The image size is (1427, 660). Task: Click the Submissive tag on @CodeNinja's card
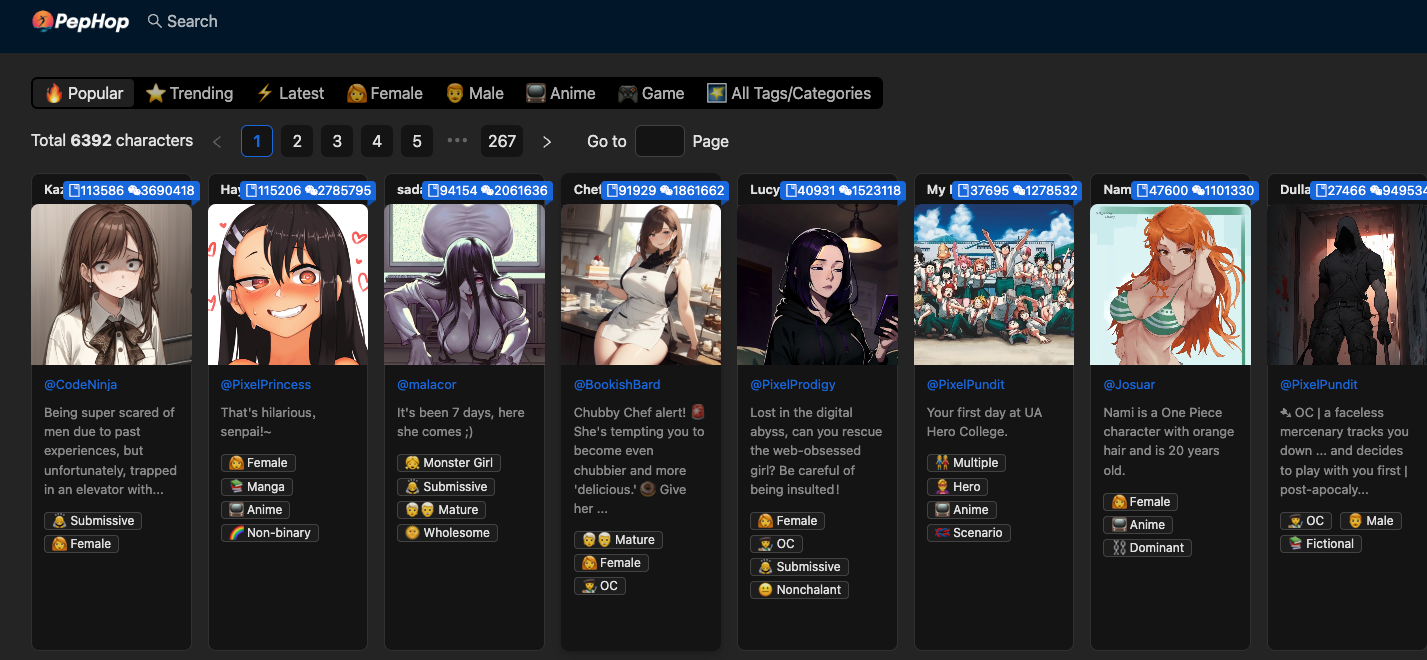(93, 521)
